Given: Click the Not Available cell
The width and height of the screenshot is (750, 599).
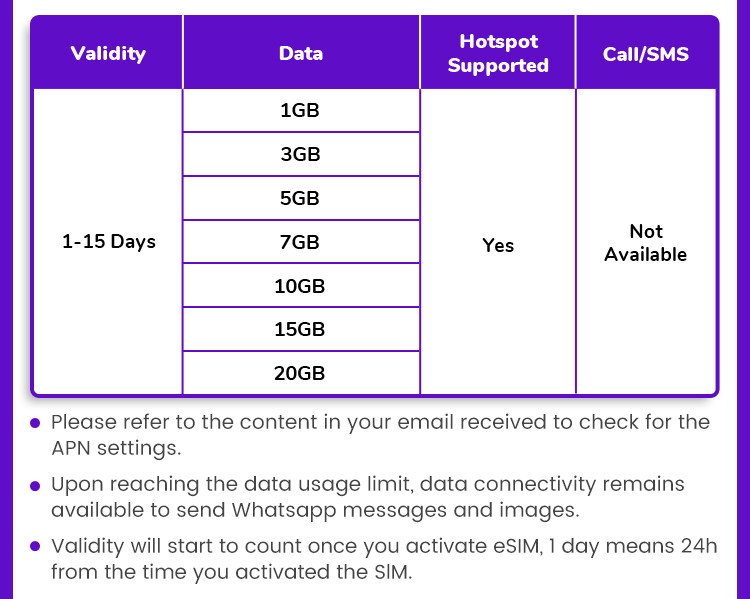Looking at the screenshot, I should click(x=646, y=243).
